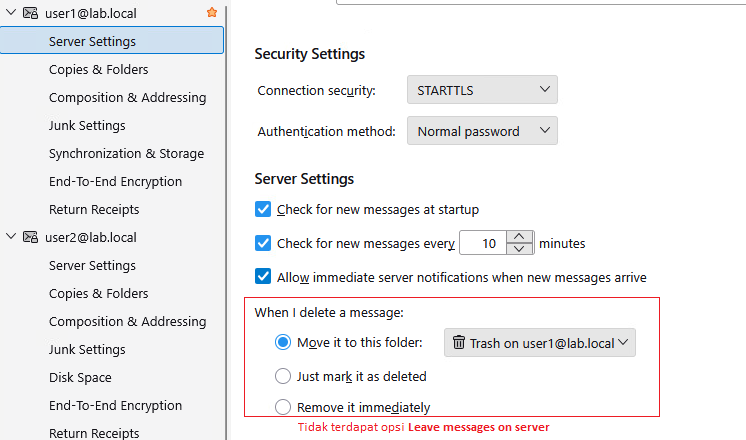
Task: Click the trash icon in folder dropdown
Action: [459, 343]
